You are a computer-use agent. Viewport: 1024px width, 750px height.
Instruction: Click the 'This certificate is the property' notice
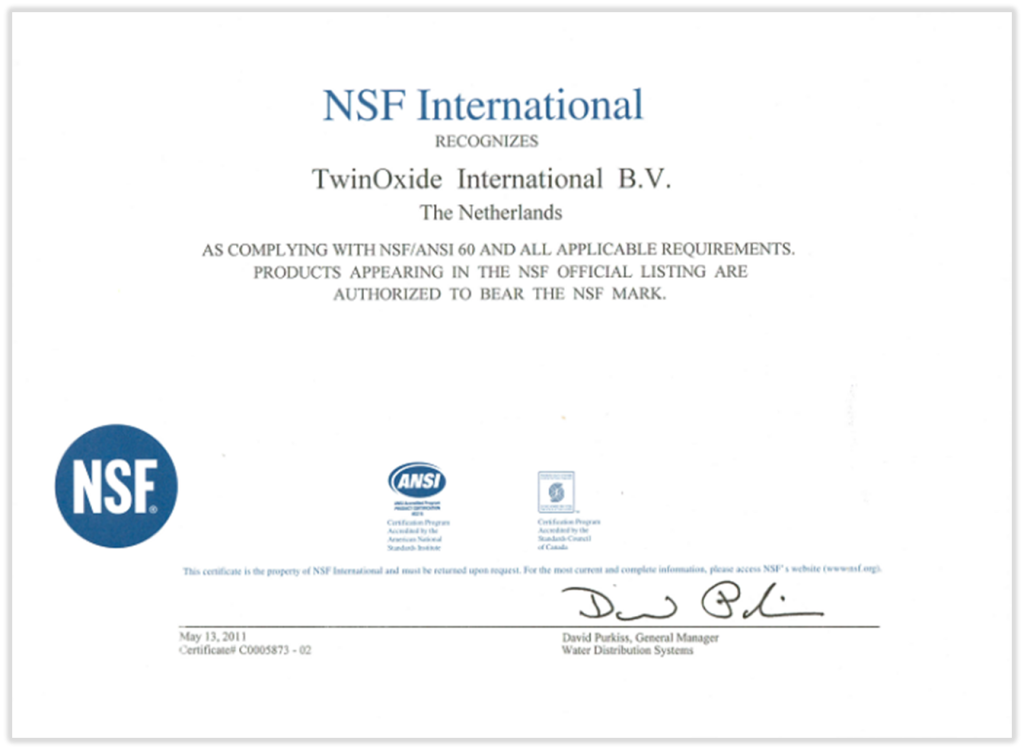532,570
